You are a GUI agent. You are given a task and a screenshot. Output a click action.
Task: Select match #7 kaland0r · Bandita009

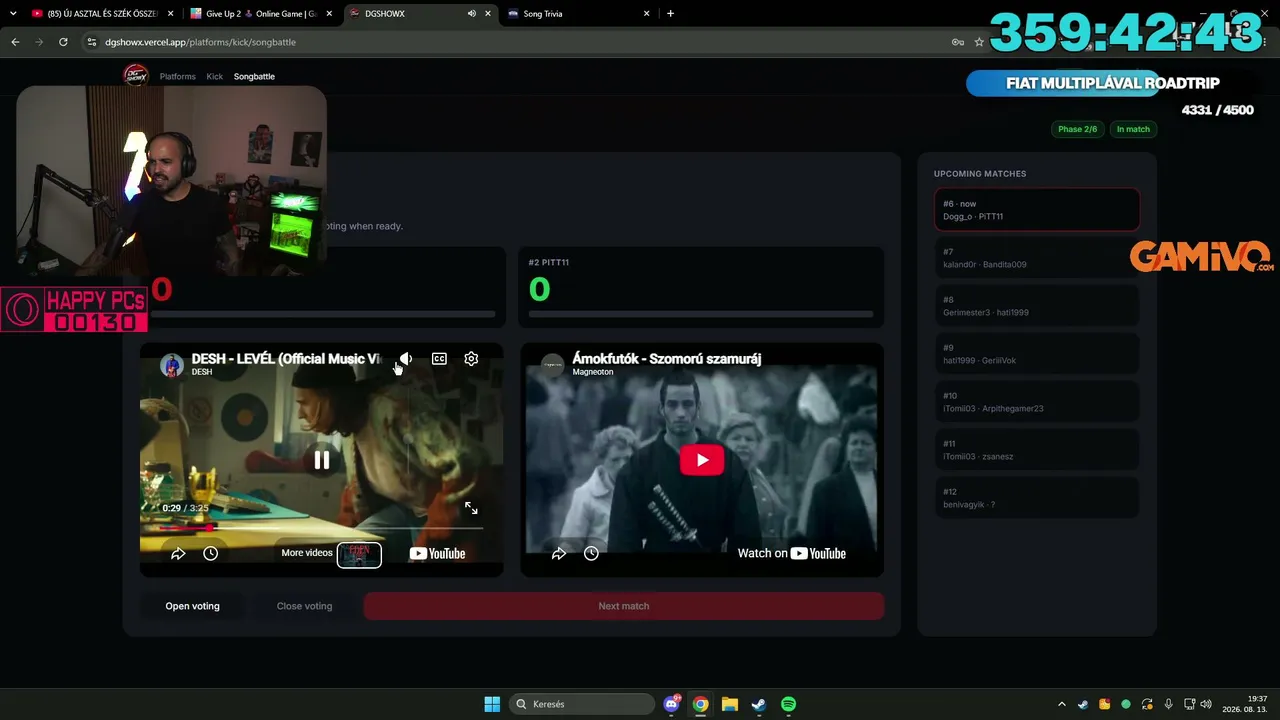tap(1037, 258)
